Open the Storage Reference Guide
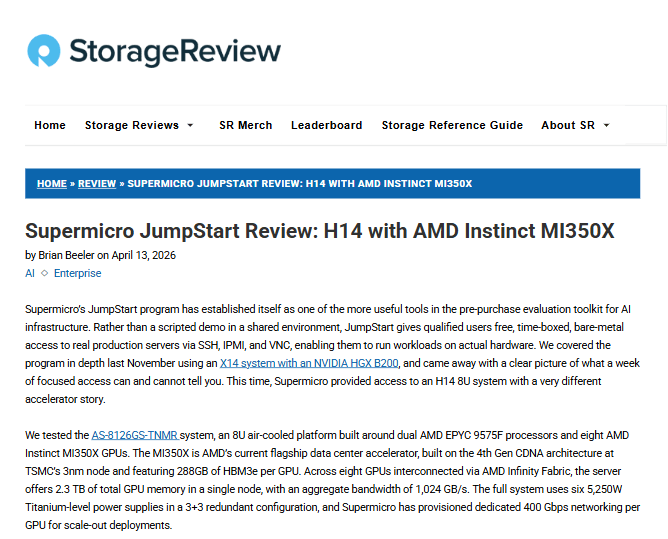 pyautogui.click(x=452, y=125)
